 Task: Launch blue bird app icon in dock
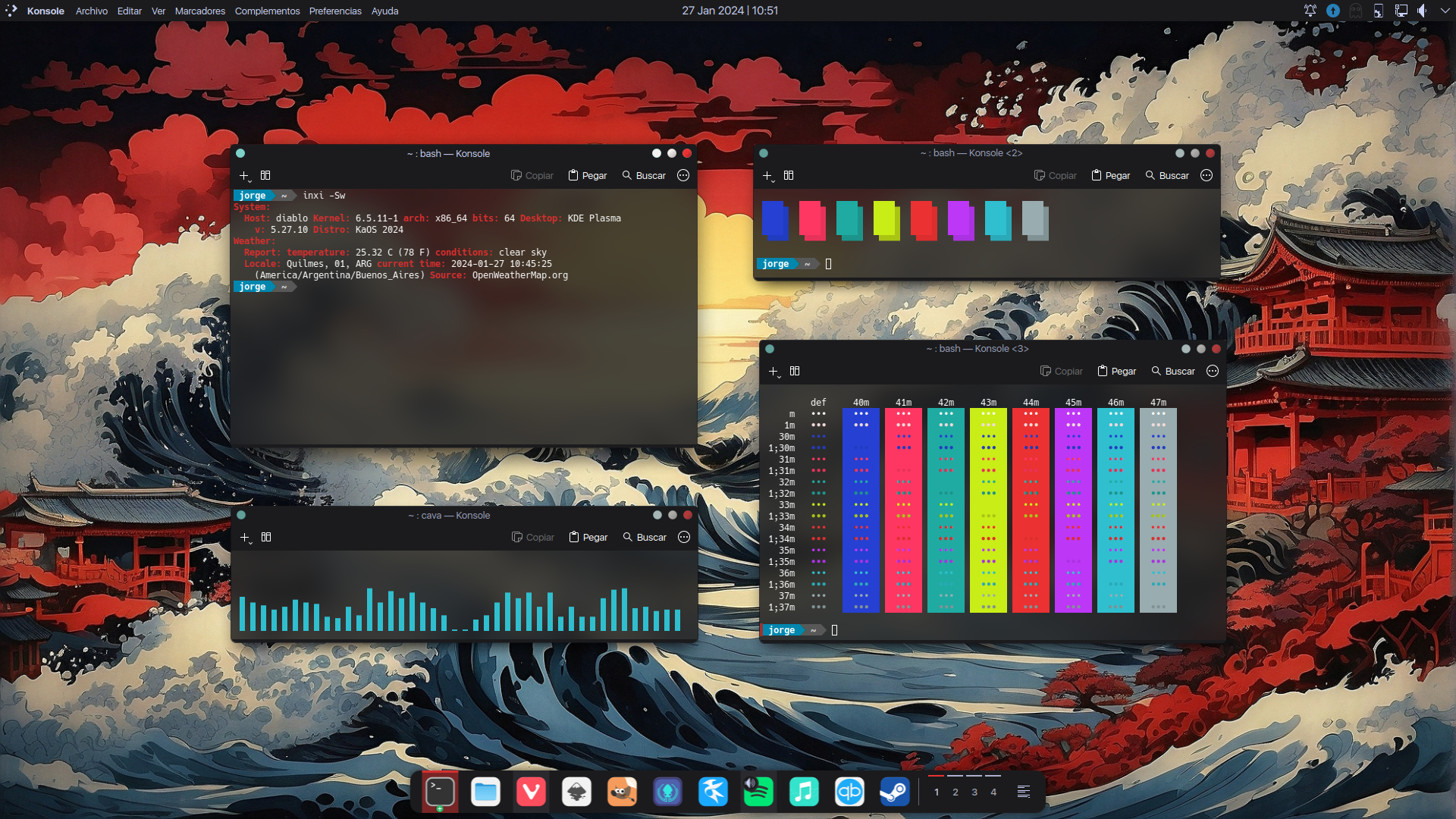713,792
